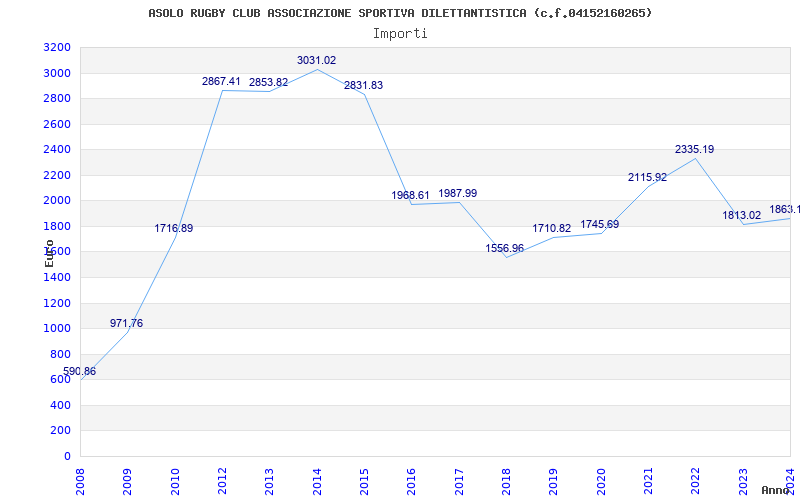Select the year 2022 axis label
The height and width of the screenshot is (500, 800).
click(696, 482)
